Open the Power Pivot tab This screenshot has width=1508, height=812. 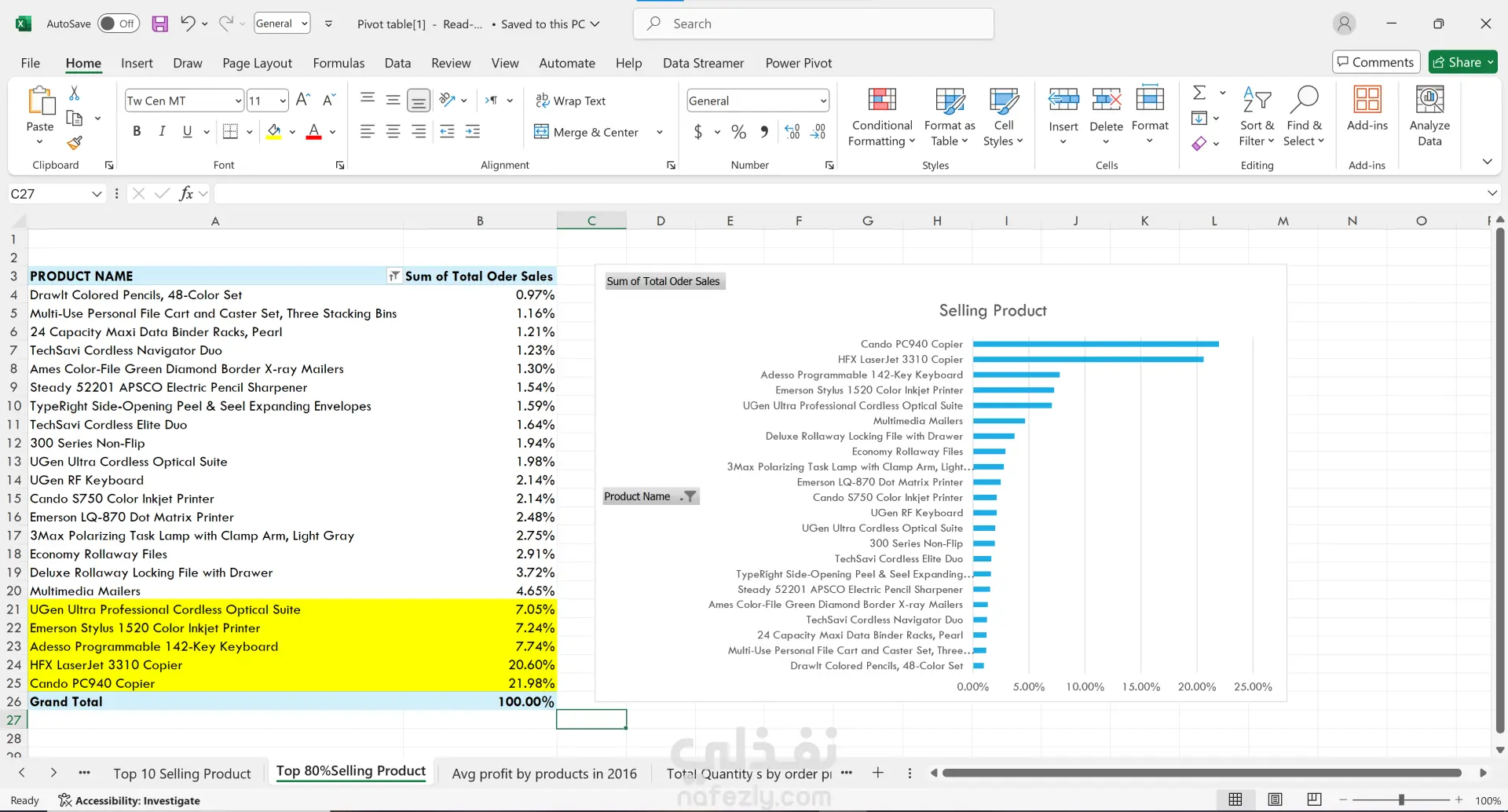coord(799,63)
